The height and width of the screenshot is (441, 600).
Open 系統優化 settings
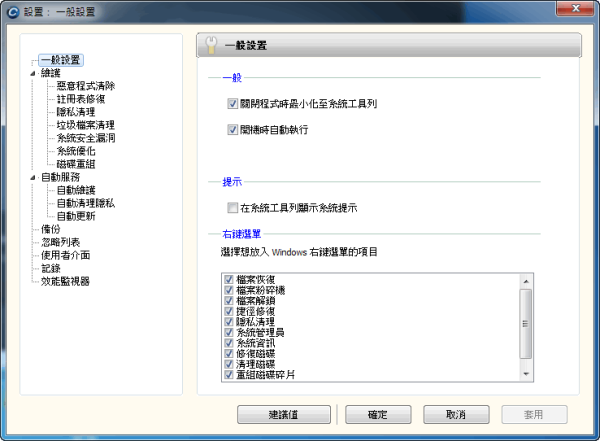pyautogui.click(x=76, y=151)
